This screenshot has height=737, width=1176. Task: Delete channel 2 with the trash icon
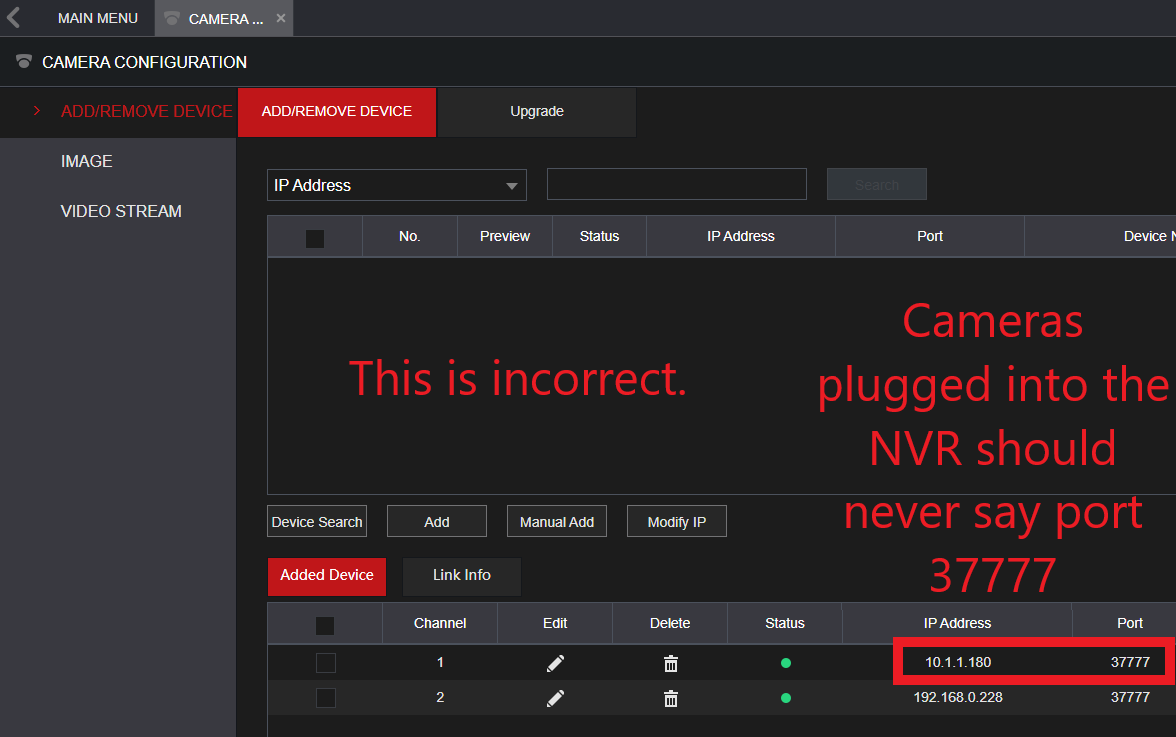pos(670,699)
